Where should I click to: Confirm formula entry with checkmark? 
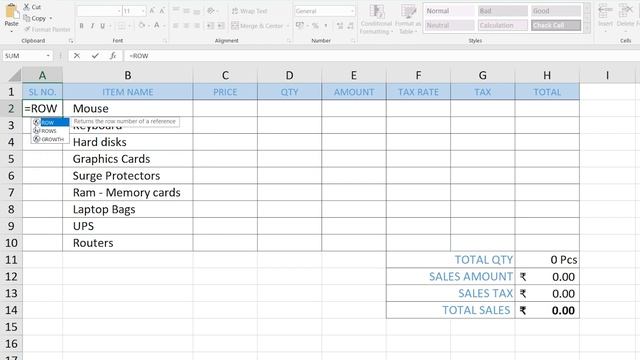point(95,56)
